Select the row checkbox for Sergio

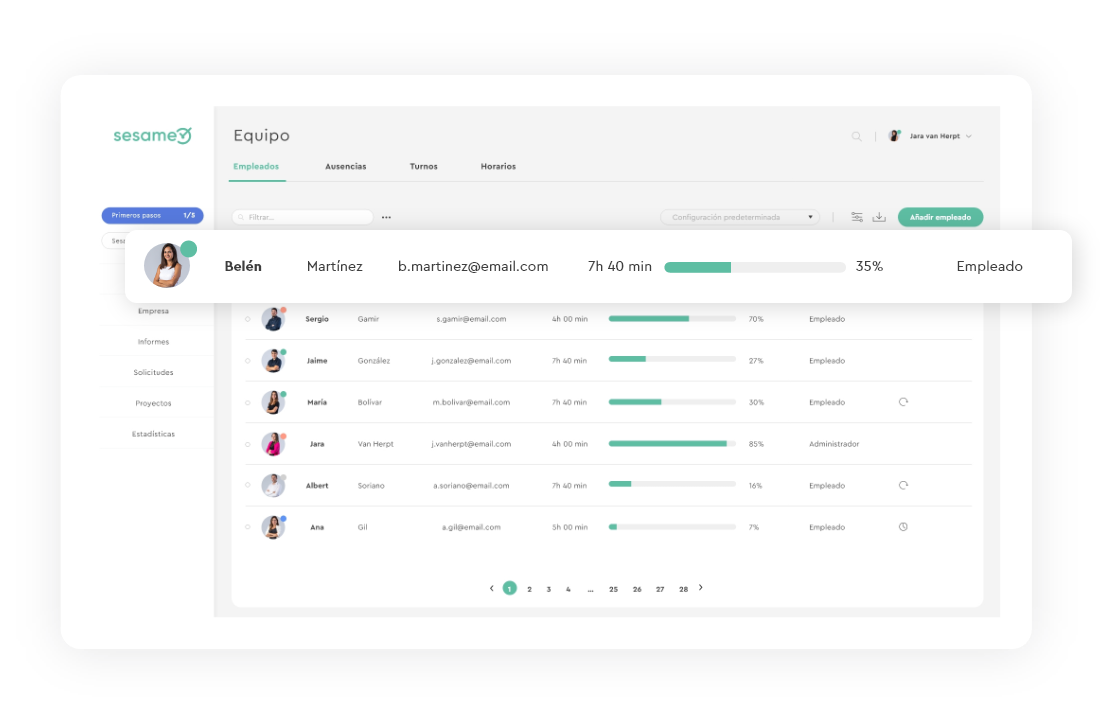(248, 319)
